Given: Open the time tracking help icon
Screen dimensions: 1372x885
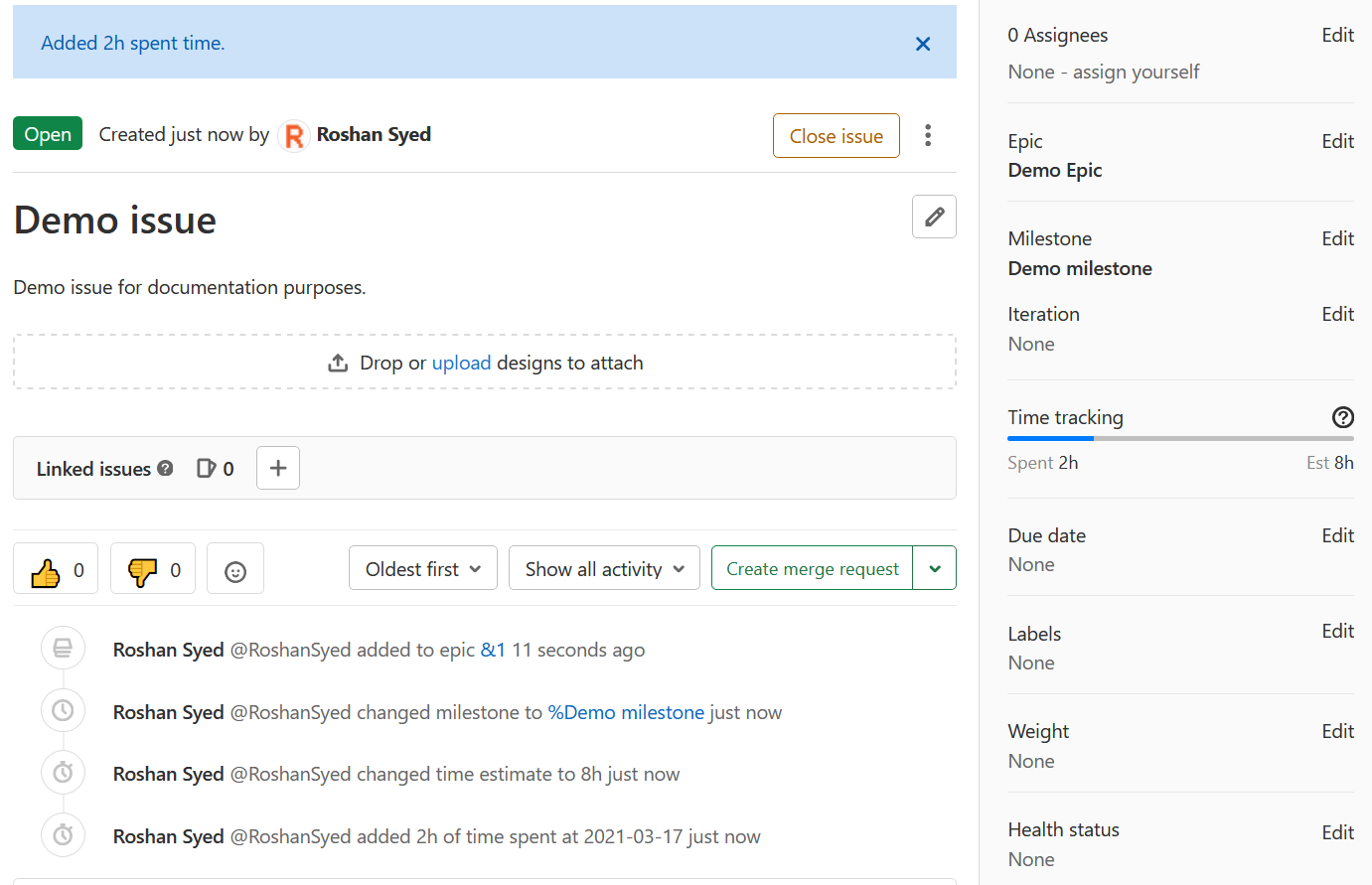Looking at the screenshot, I should (1342, 417).
